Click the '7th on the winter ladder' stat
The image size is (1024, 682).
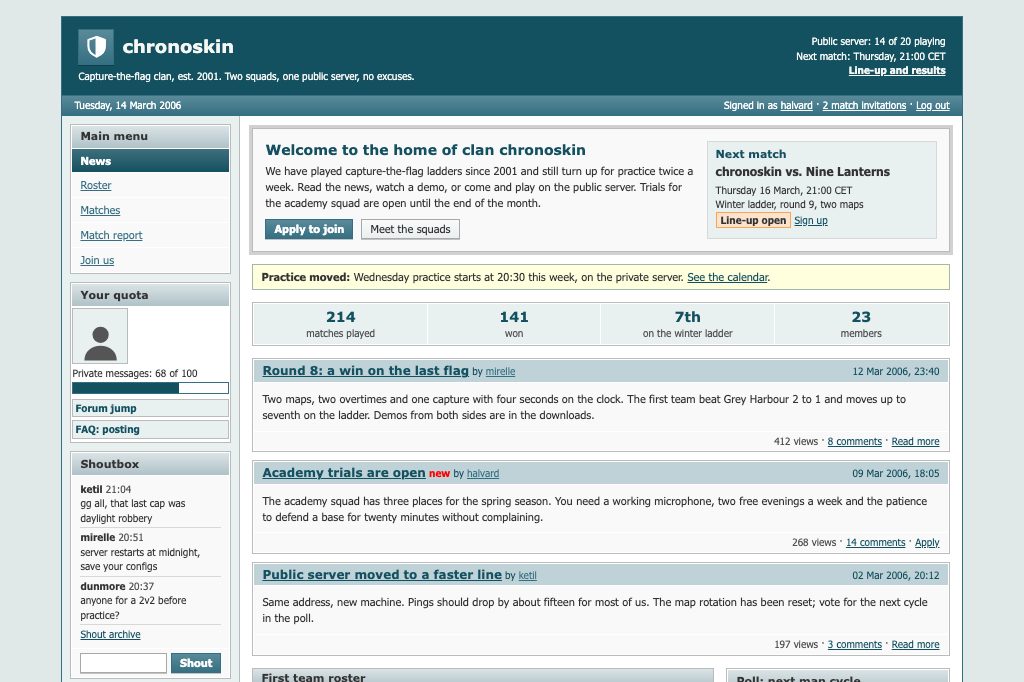[x=687, y=324]
